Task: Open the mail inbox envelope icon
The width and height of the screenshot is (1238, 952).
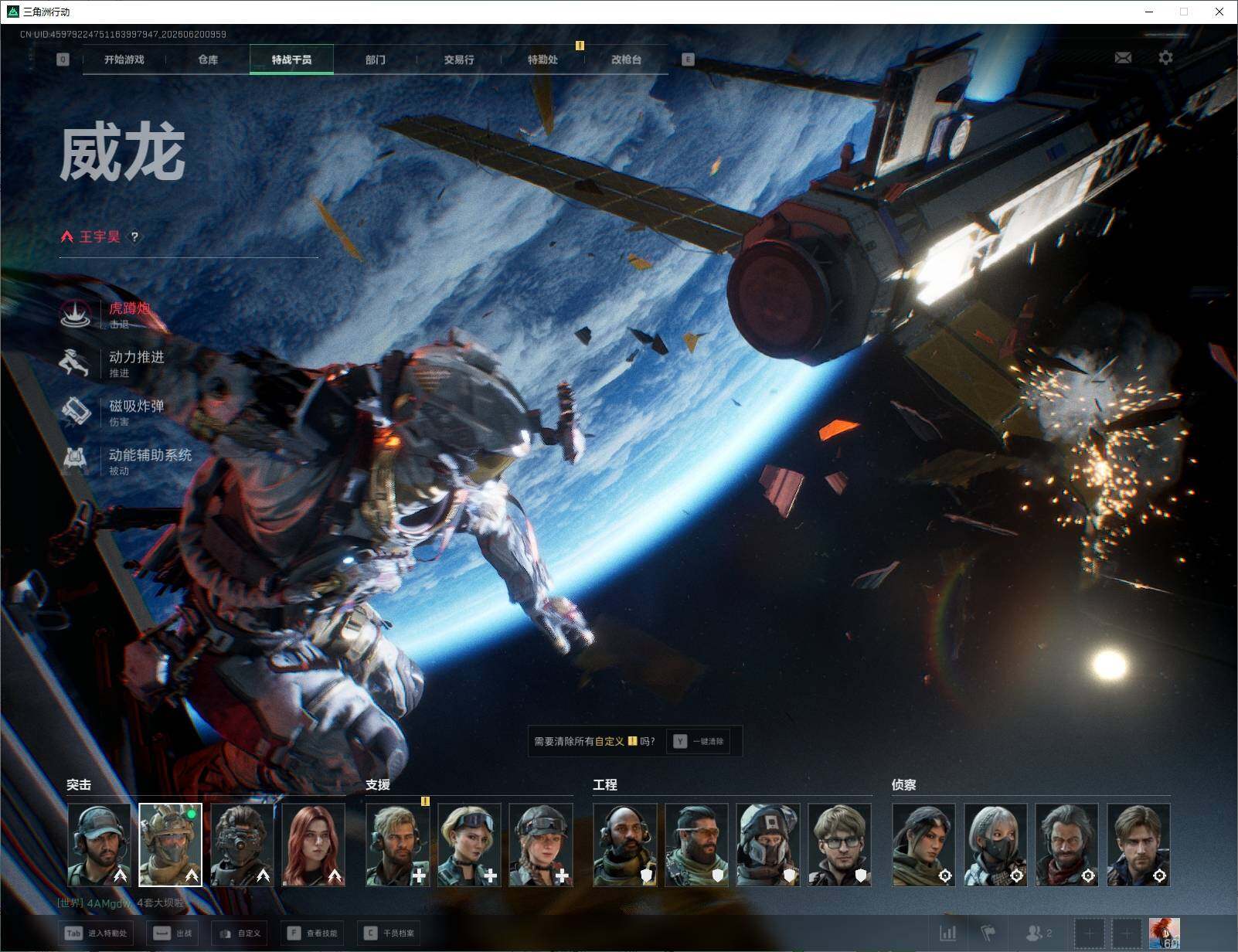Action: tap(1123, 58)
